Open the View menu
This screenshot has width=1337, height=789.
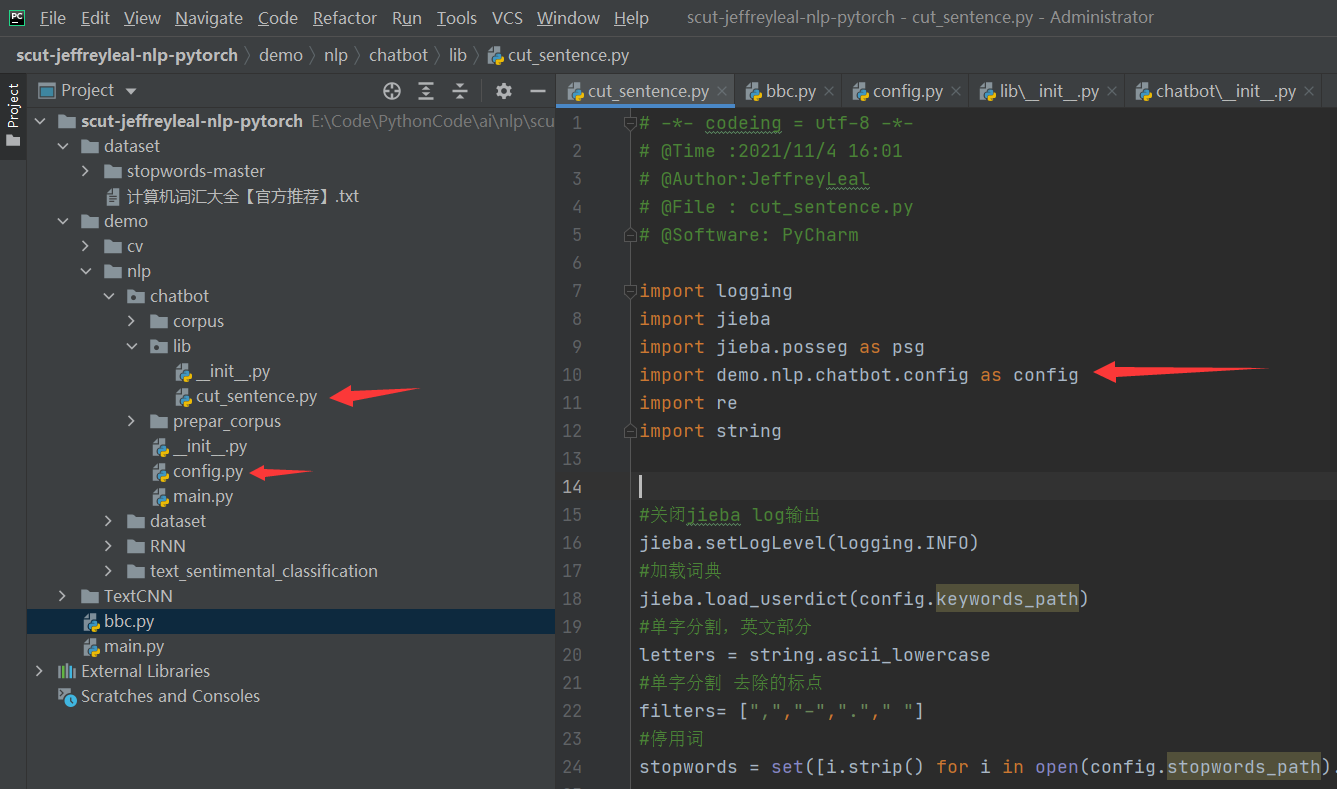pos(142,18)
